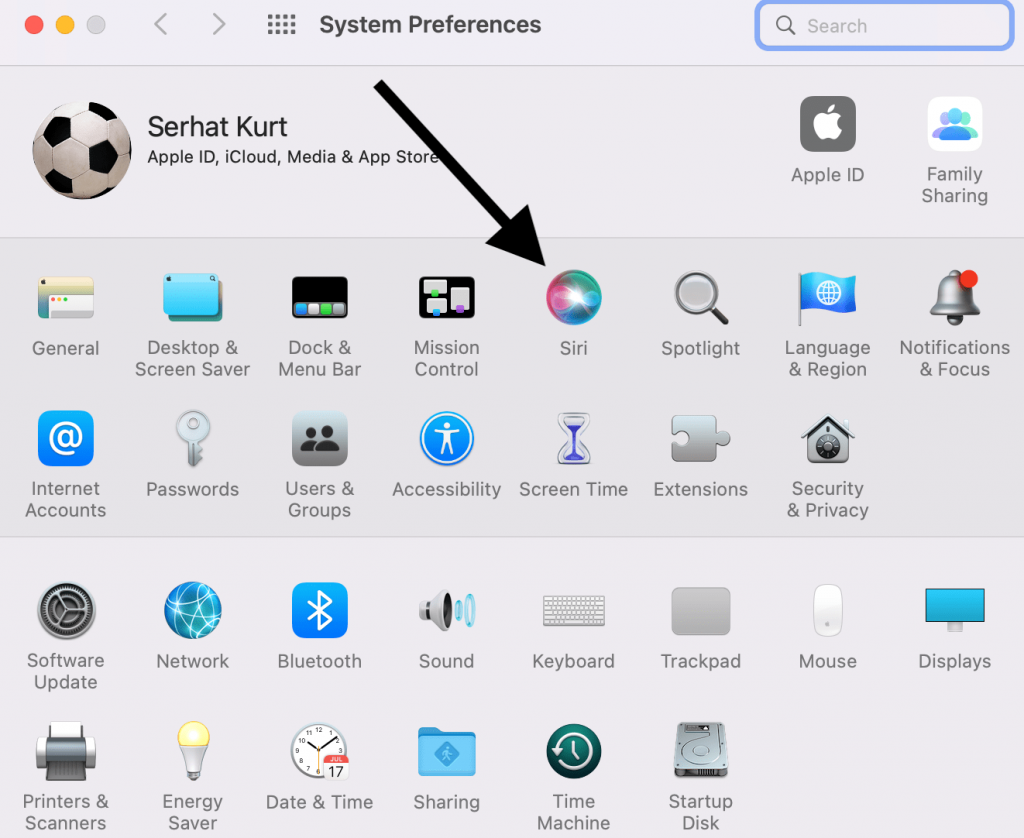Show all preferences grid button

(x=281, y=25)
